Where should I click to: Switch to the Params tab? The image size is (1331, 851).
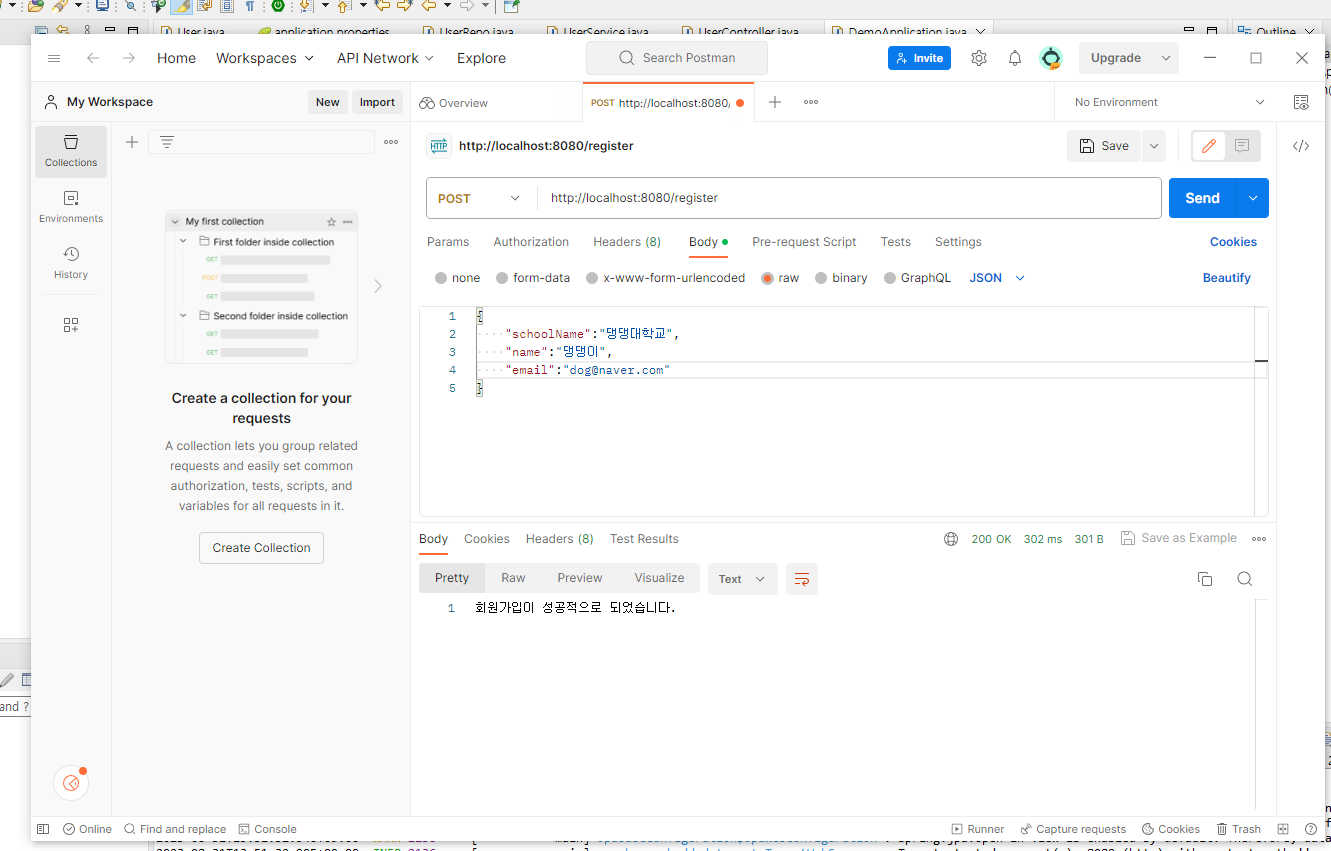click(448, 242)
